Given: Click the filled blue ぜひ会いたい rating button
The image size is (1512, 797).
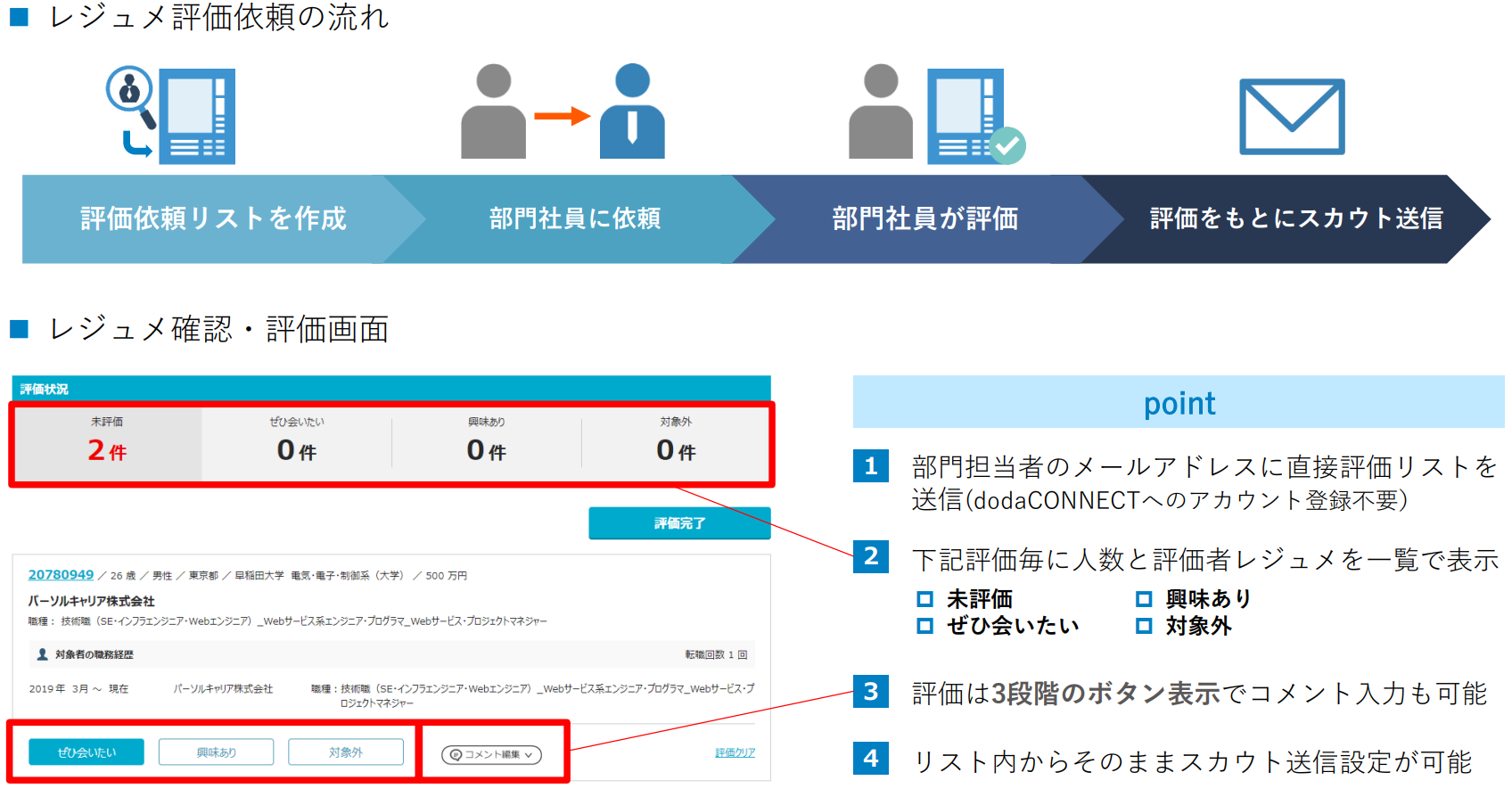Looking at the screenshot, I should pos(86,752).
